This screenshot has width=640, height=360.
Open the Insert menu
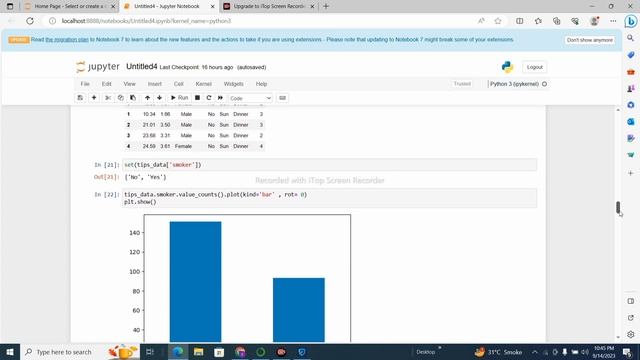155,84
